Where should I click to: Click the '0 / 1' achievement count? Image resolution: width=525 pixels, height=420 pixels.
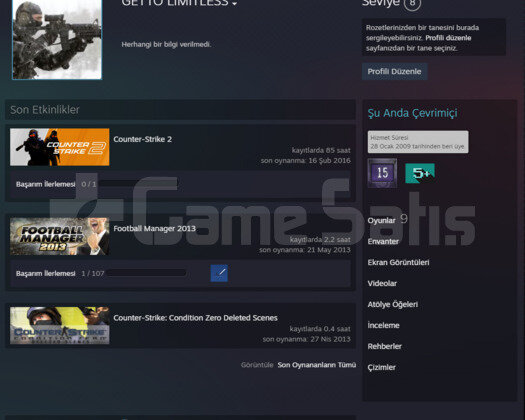click(x=89, y=184)
